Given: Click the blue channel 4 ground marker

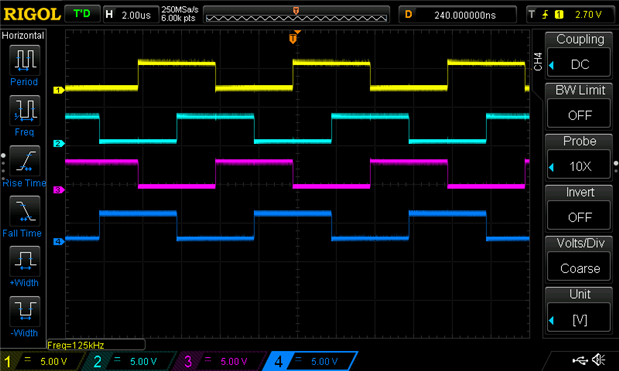Looking at the screenshot, I should (58, 242).
